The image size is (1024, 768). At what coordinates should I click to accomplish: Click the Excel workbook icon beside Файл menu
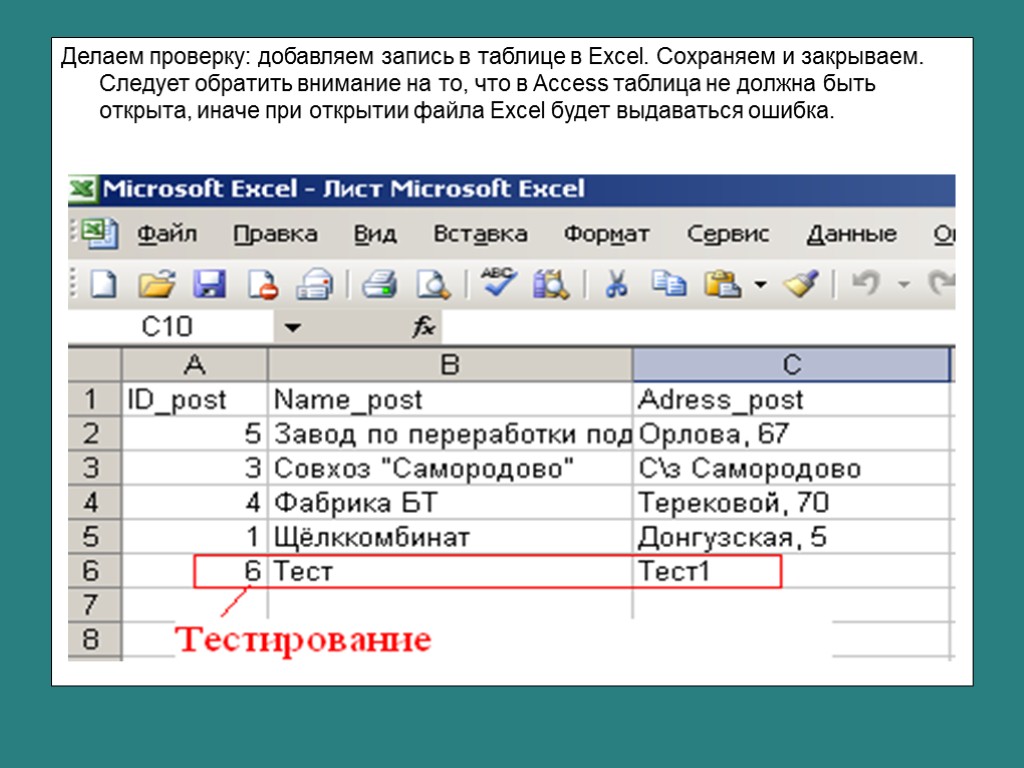click(99, 233)
